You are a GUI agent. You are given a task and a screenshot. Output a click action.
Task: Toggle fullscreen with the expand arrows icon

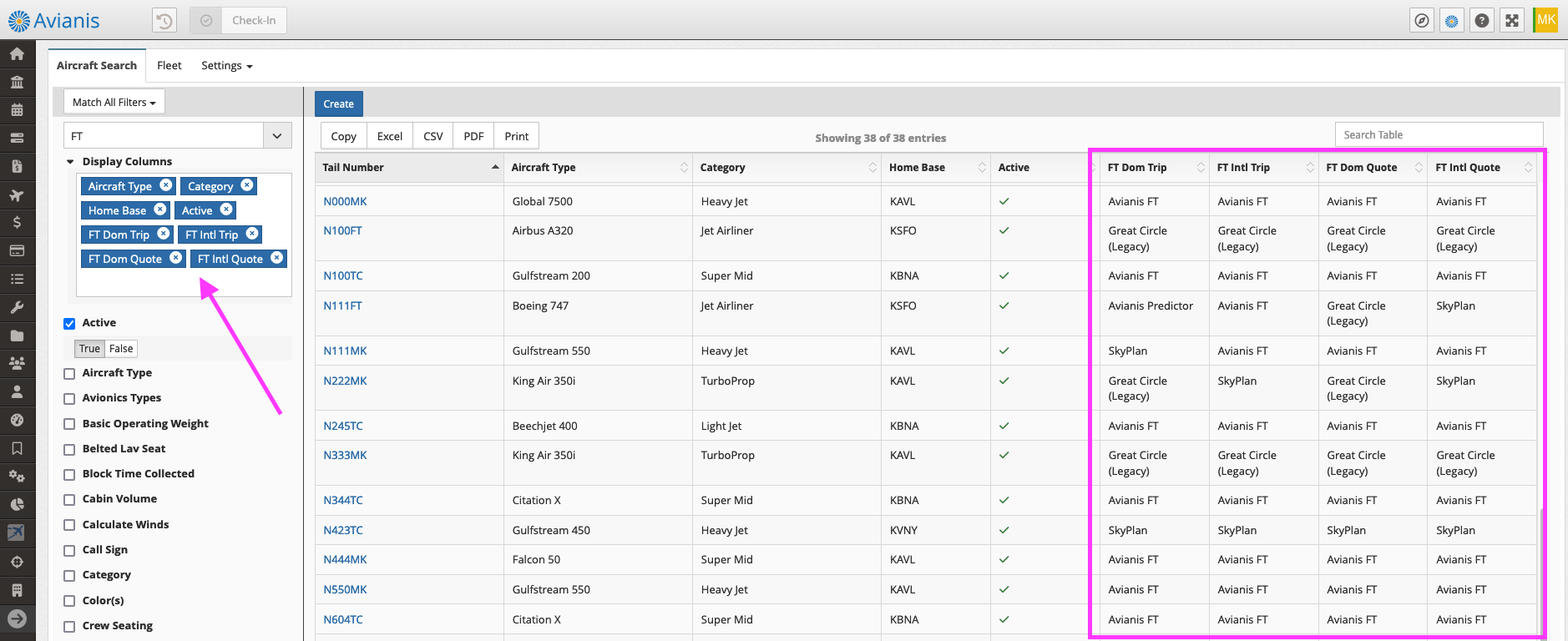[x=1512, y=20]
